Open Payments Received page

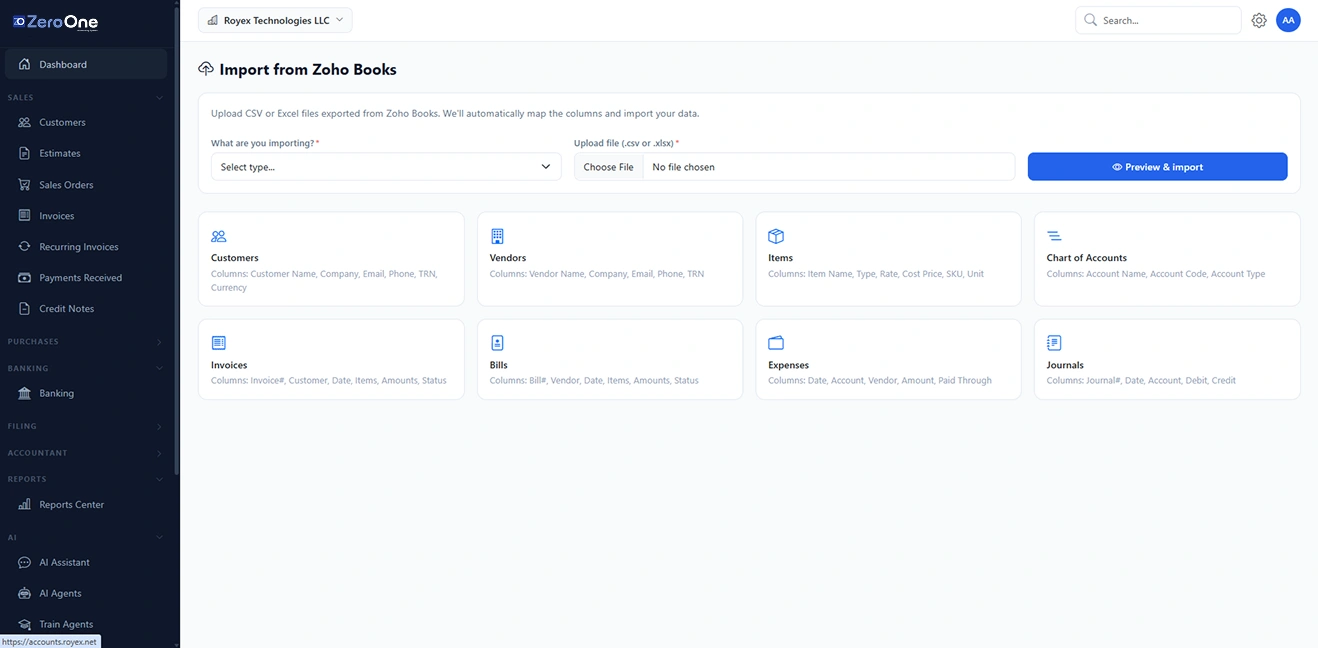(86, 277)
